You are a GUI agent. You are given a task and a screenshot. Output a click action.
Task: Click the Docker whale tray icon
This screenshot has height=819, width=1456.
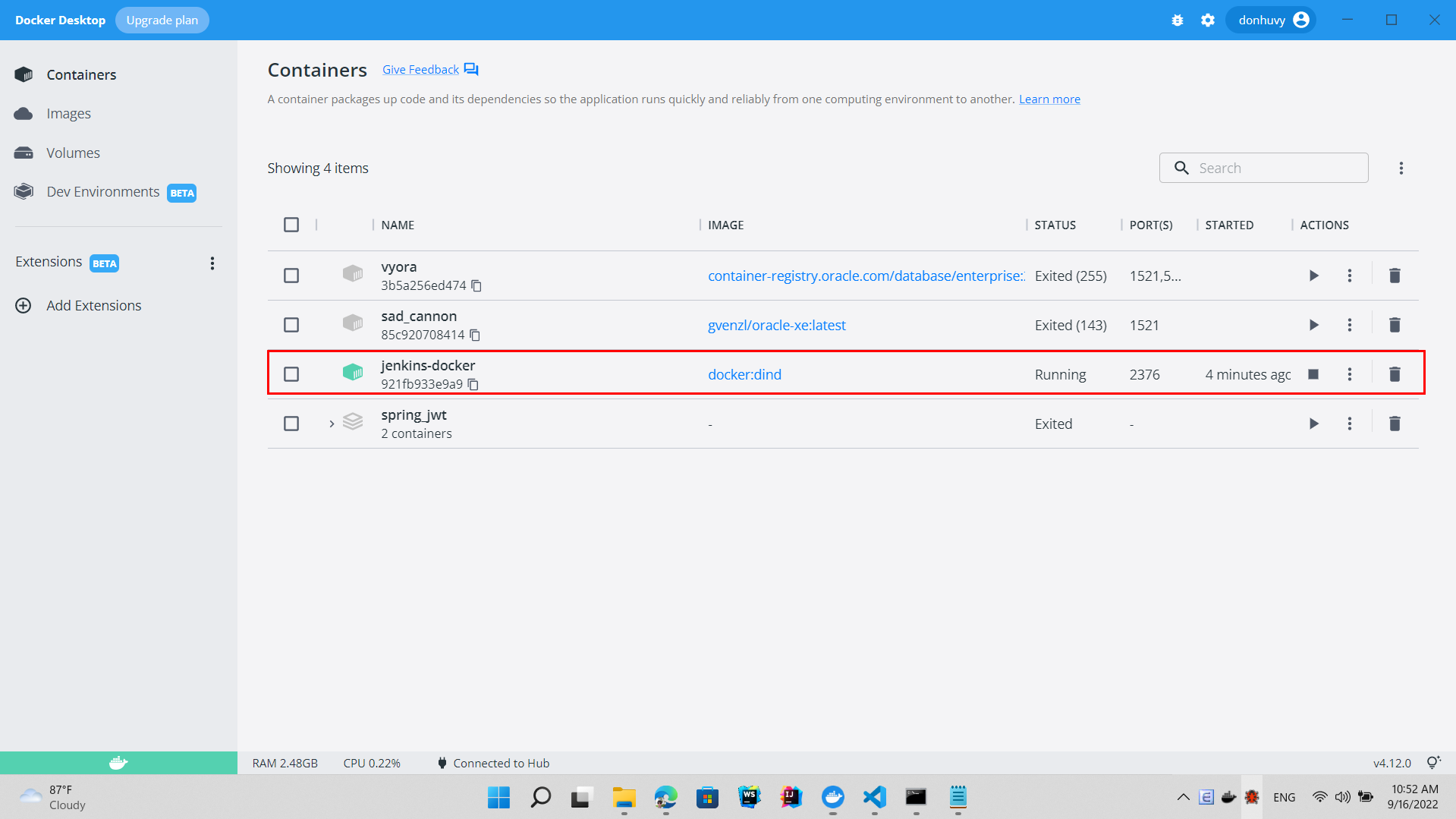[1228, 797]
